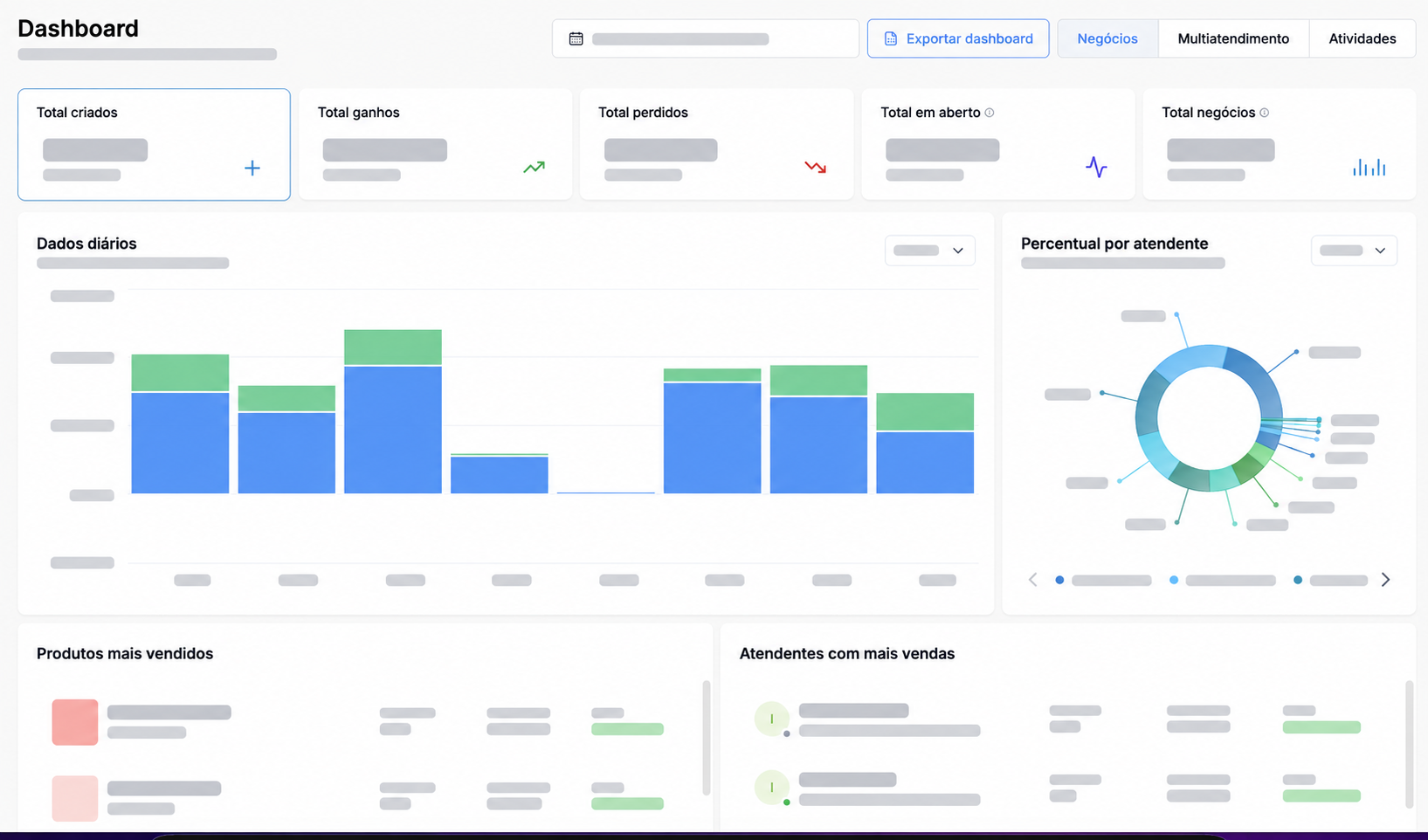Click the Exportar dashboard button
This screenshot has height=840, width=1428.
coord(958,38)
